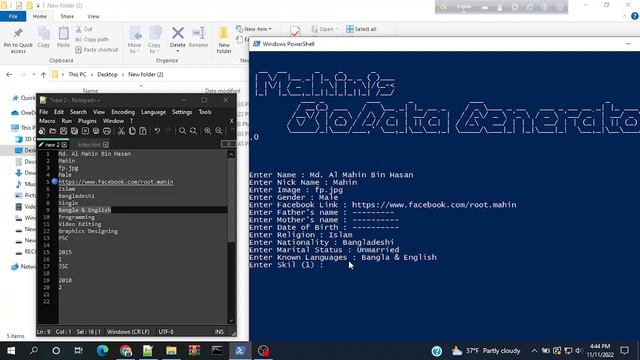
Task: Open Microsoft Edge from the taskbar
Action: [x=102, y=351]
